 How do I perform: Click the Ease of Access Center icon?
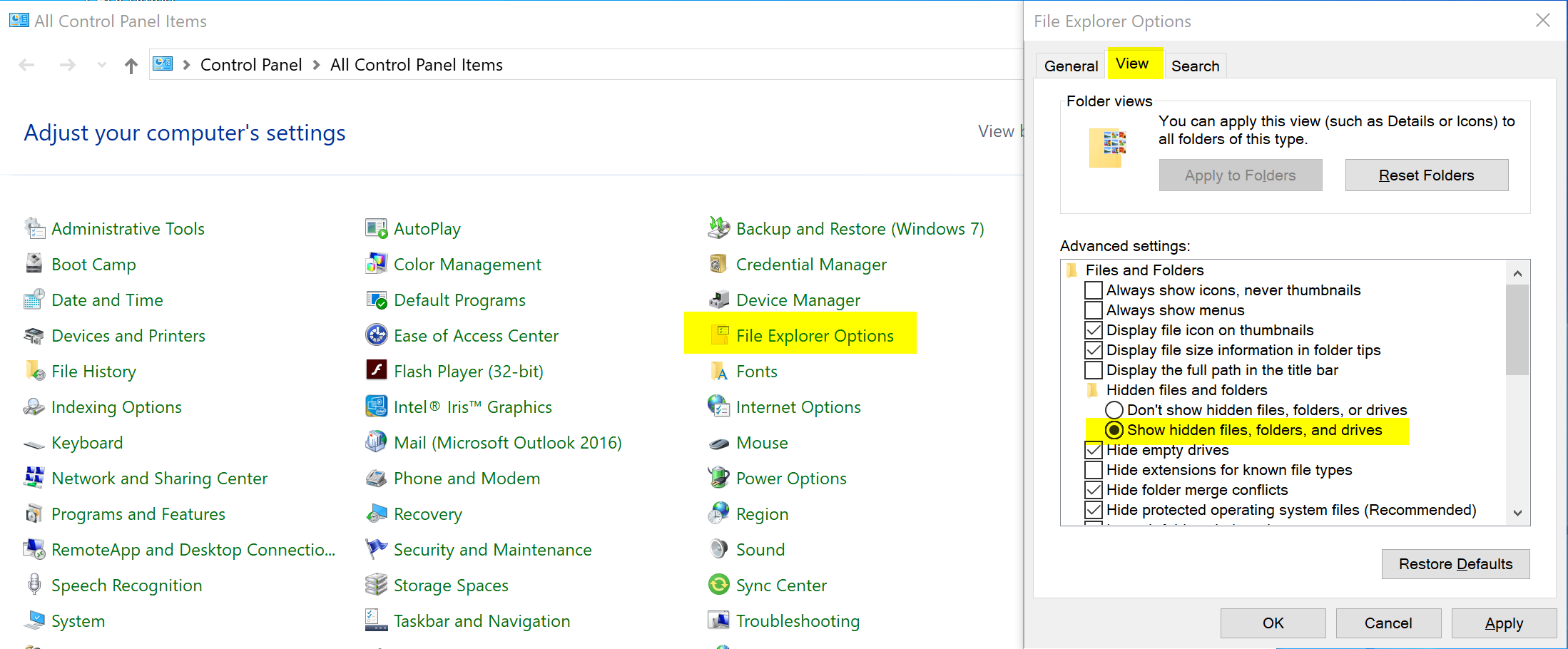(376, 335)
